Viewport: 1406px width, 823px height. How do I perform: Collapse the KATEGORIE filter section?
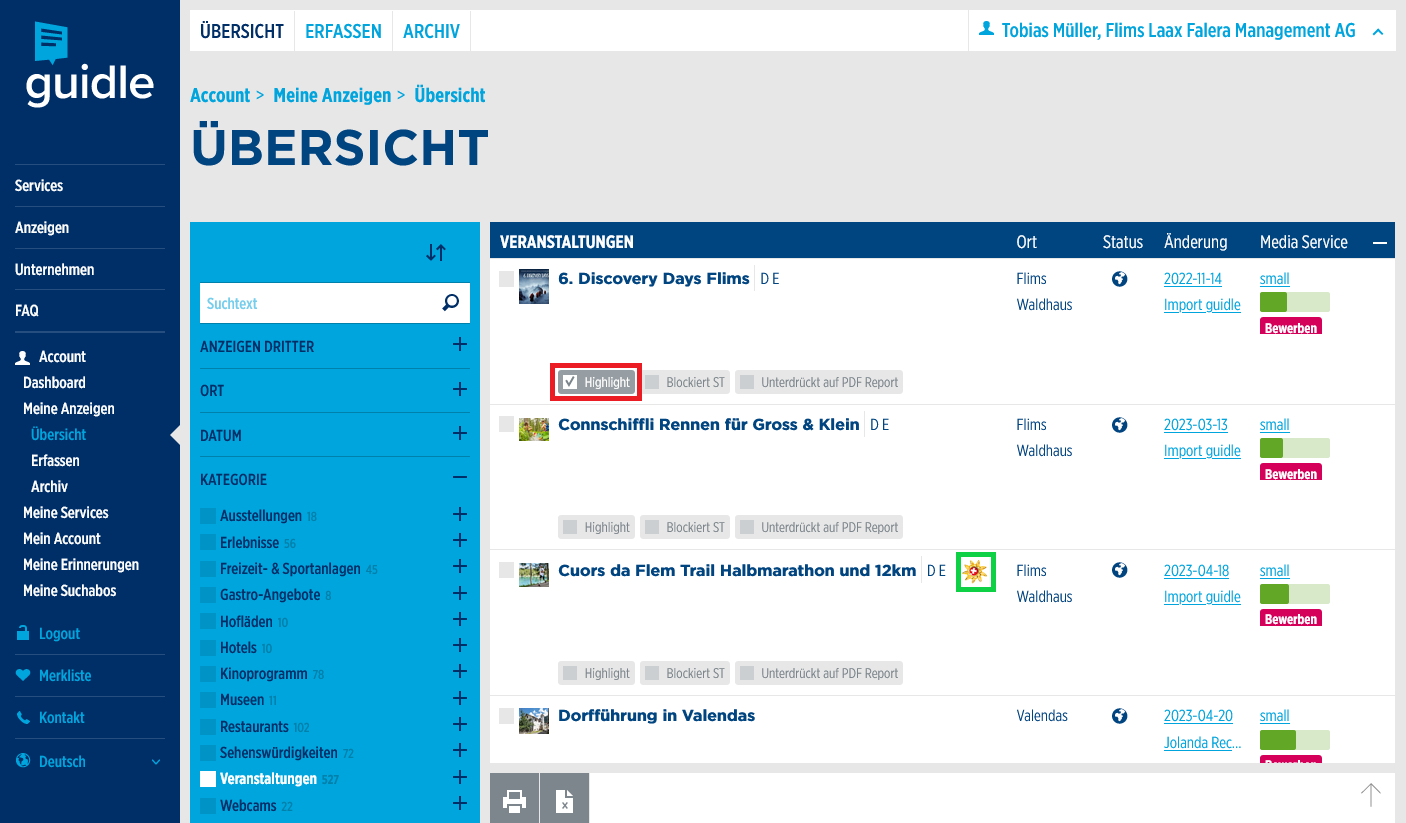(459, 479)
